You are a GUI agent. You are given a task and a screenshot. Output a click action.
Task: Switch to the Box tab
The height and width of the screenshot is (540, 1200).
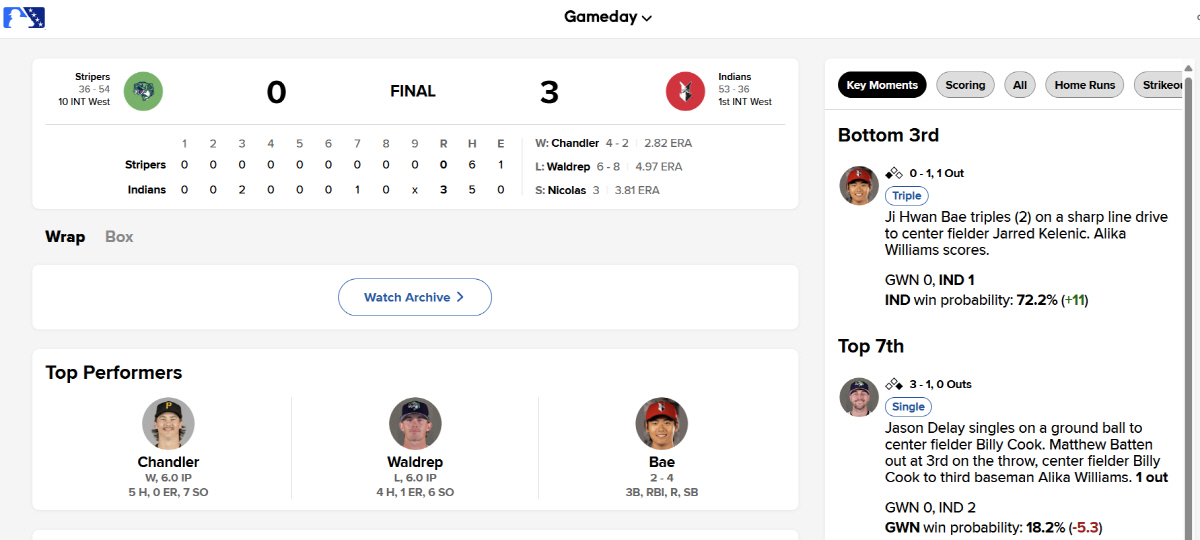pos(119,237)
